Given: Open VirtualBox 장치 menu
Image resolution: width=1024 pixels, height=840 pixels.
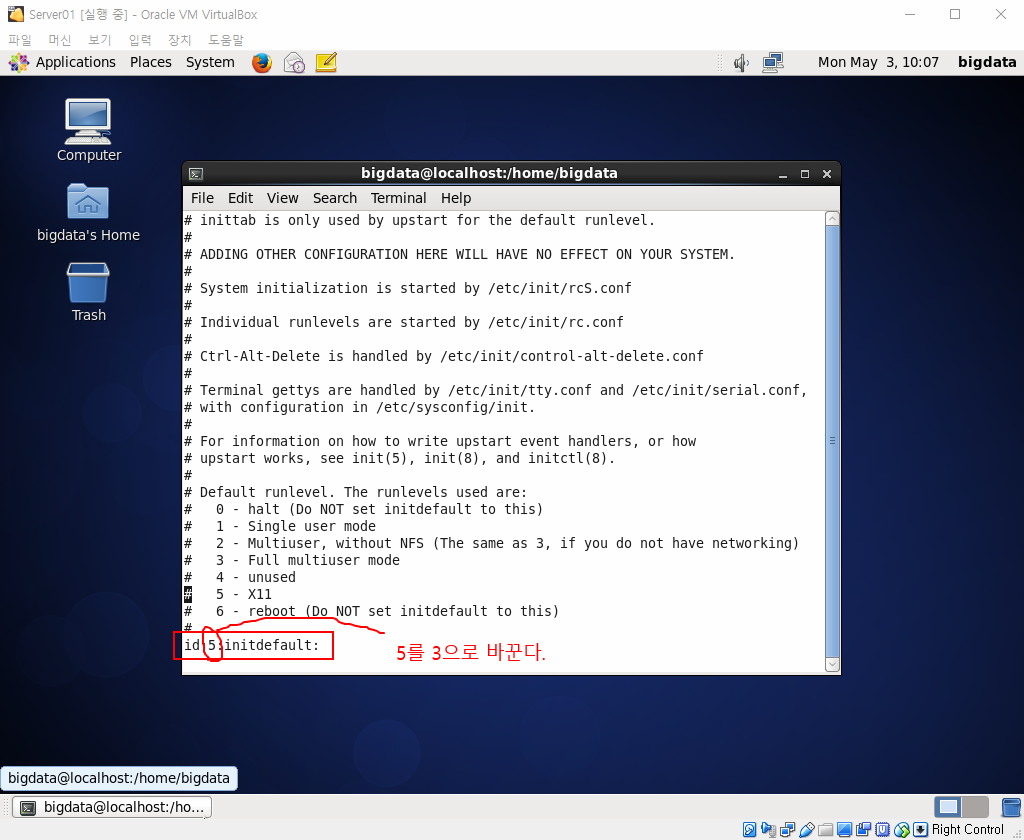Looking at the screenshot, I should tap(180, 40).
